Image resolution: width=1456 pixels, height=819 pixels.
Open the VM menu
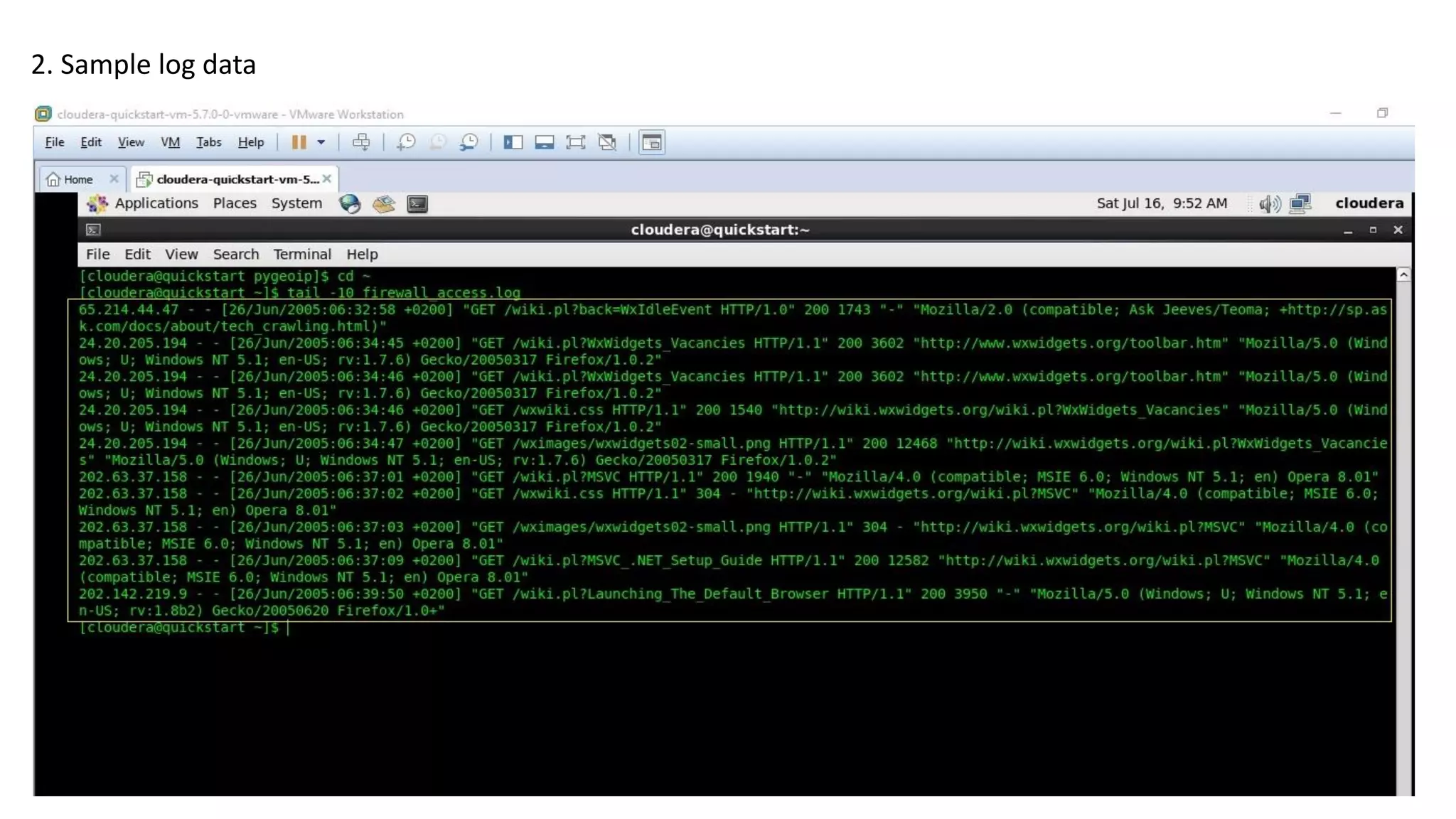click(x=171, y=142)
